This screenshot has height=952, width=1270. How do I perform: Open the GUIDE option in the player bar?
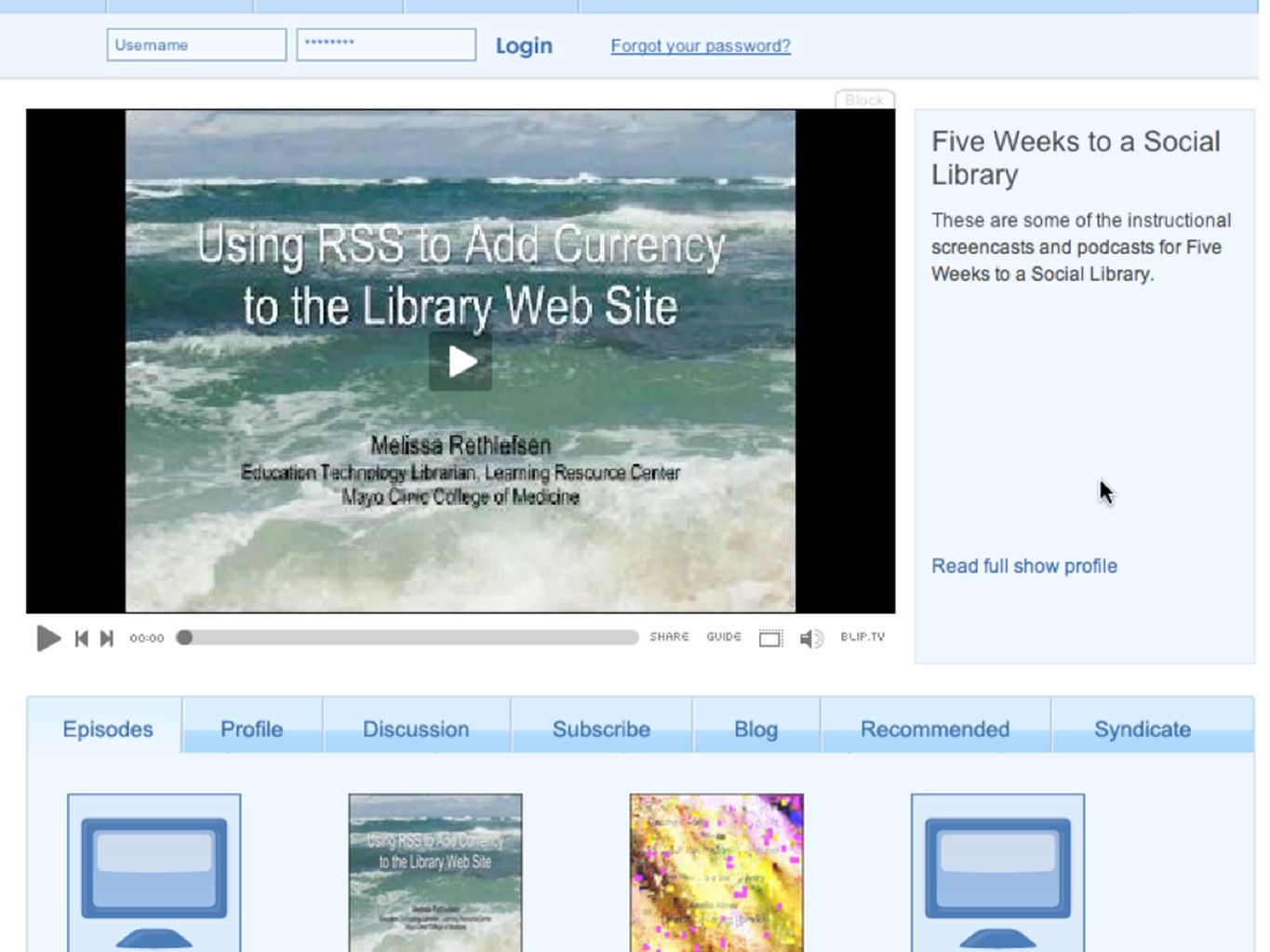724,637
